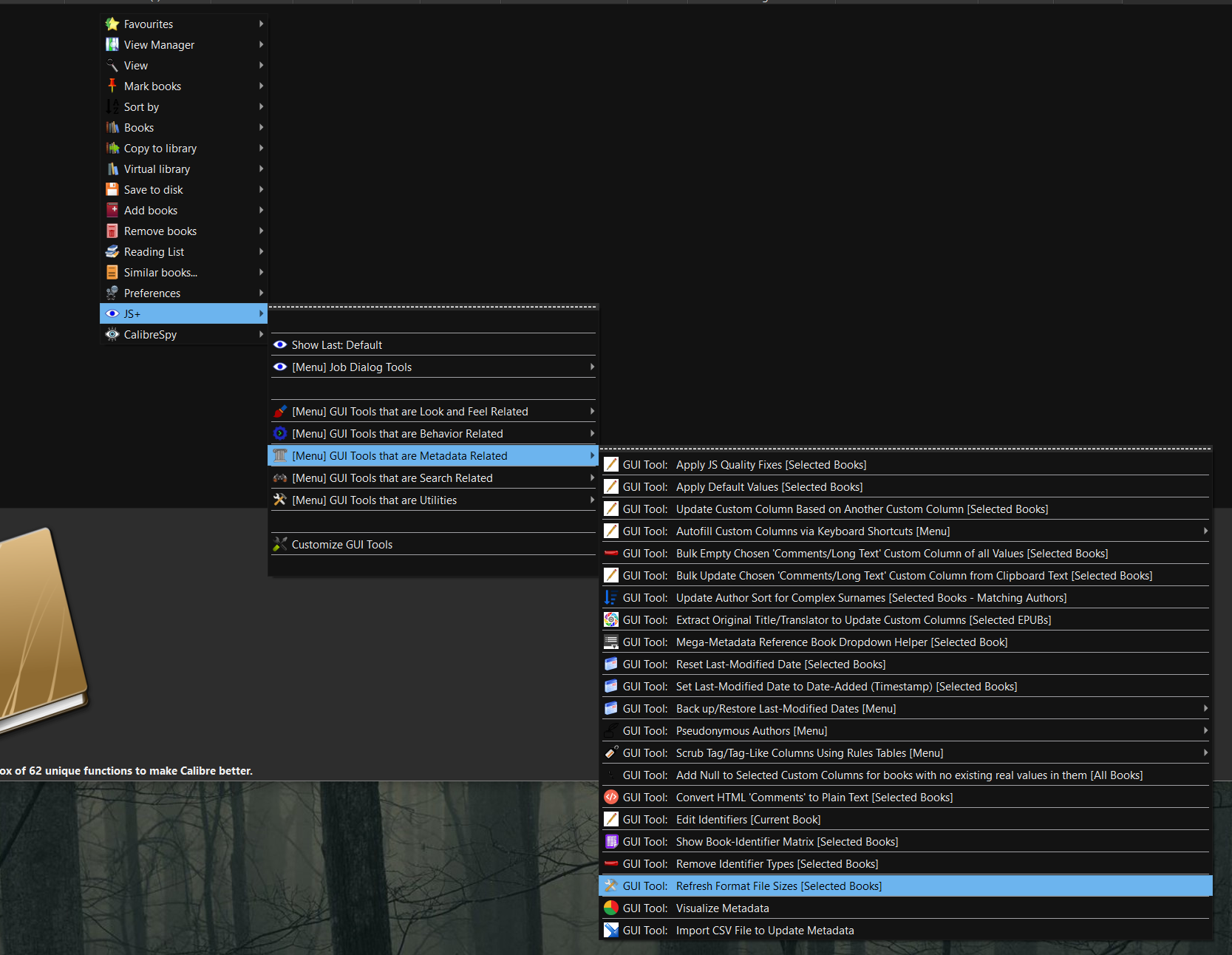Click the Reading List icon
Image resolution: width=1232 pixels, height=955 pixels.
pyautogui.click(x=112, y=252)
